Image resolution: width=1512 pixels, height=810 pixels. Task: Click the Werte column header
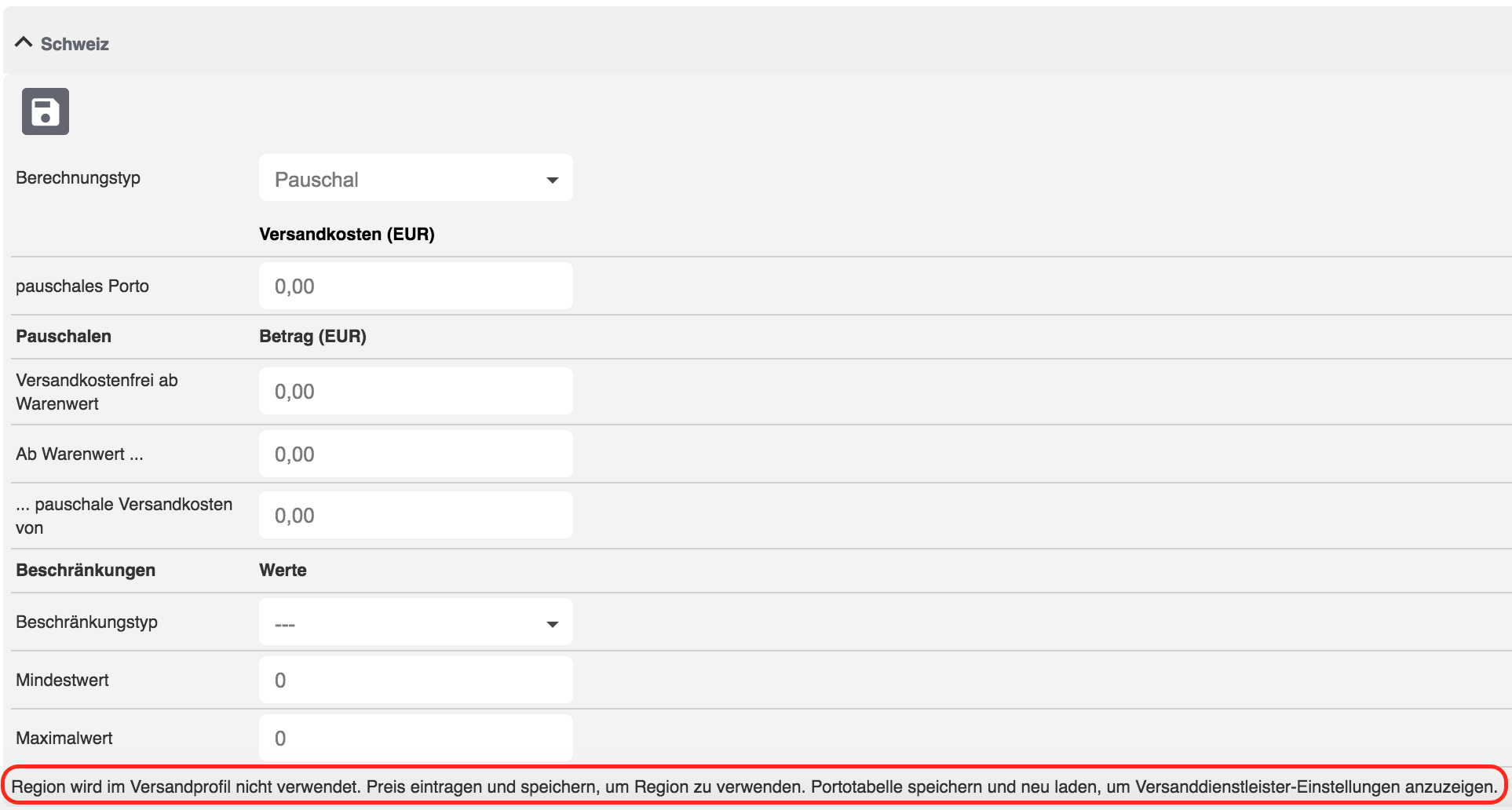[283, 570]
